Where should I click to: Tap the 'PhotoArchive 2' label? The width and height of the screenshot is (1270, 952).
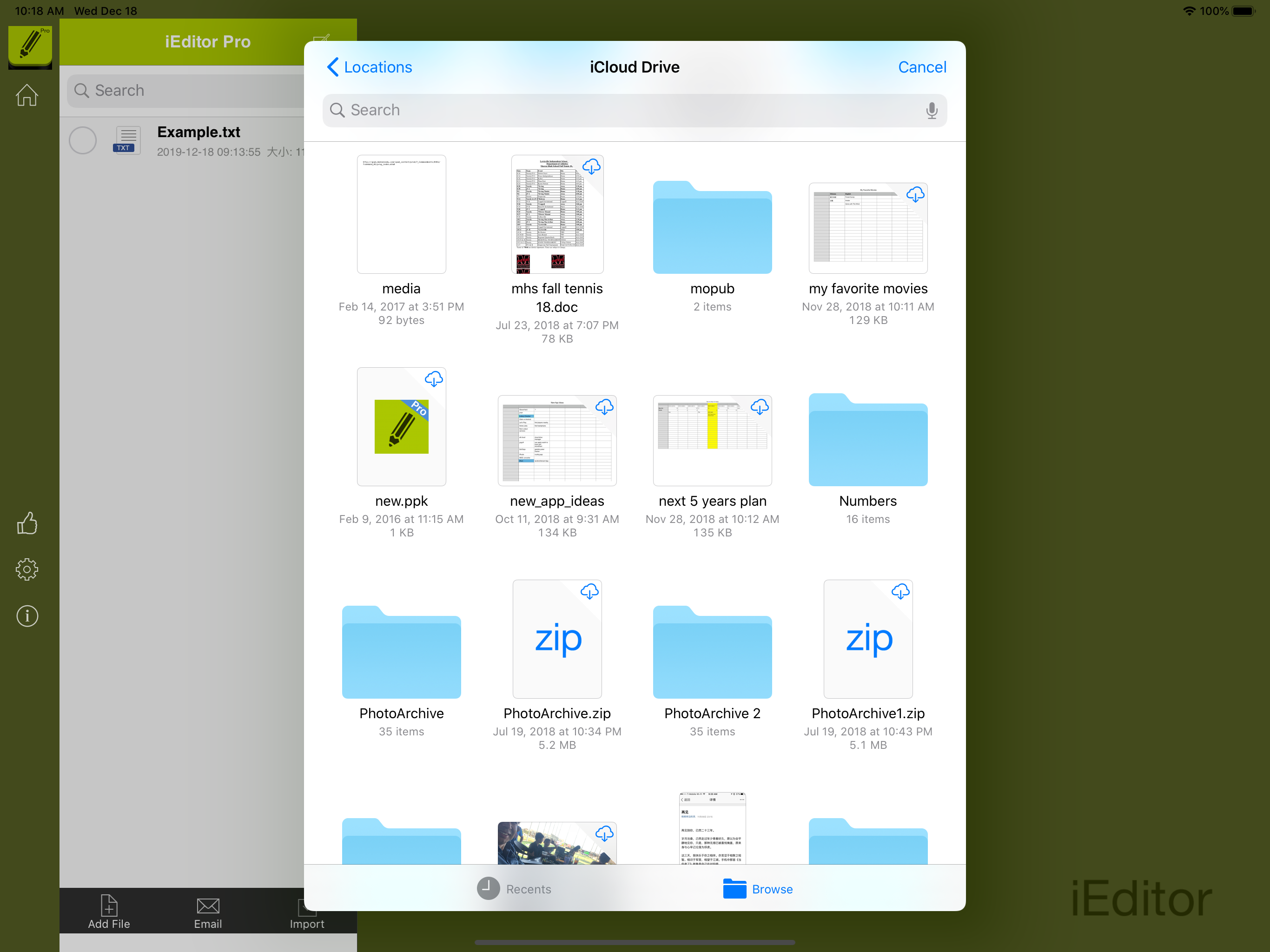point(712,713)
